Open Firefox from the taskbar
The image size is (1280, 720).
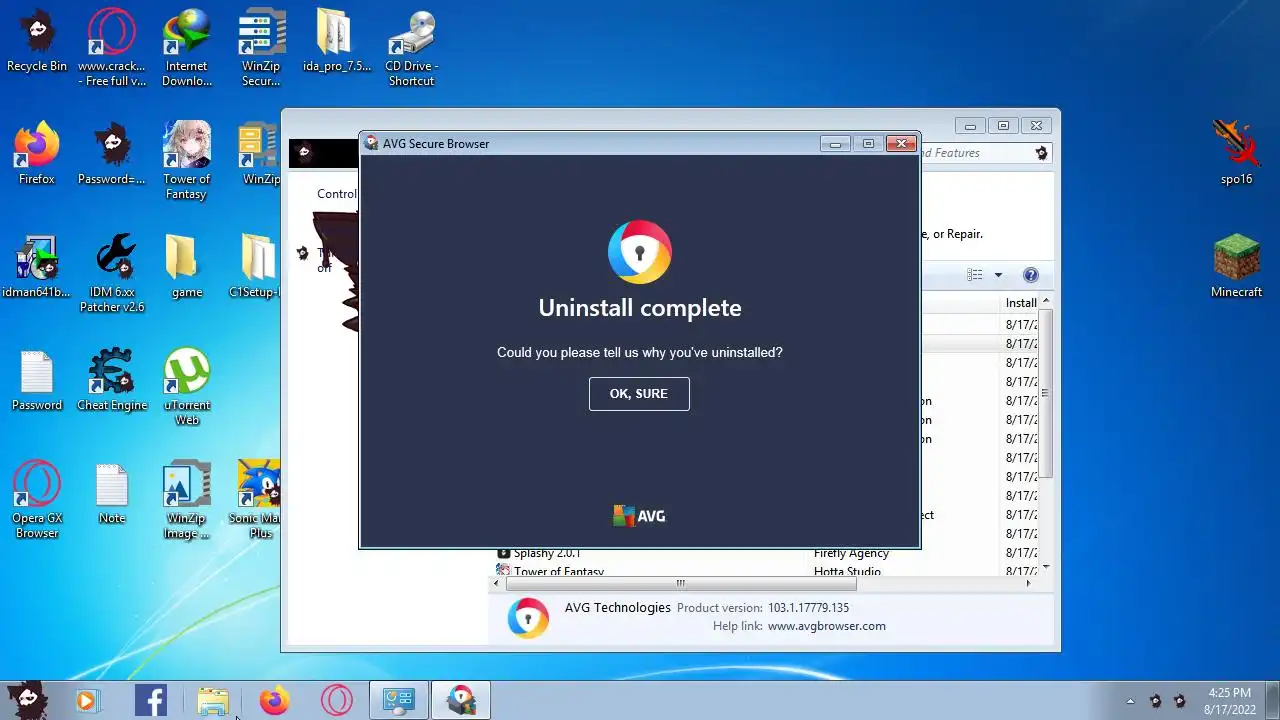pos(274,700)
